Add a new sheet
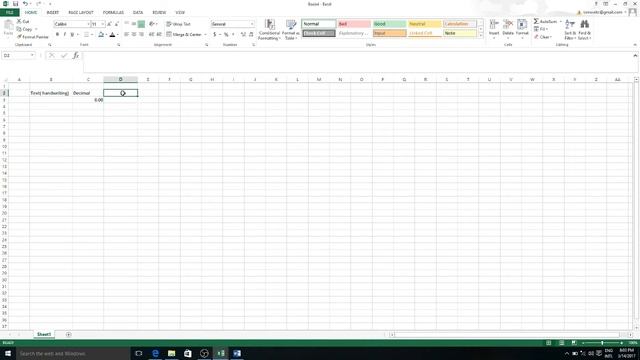The image size is (640, 360). click(x=69, y=334)
